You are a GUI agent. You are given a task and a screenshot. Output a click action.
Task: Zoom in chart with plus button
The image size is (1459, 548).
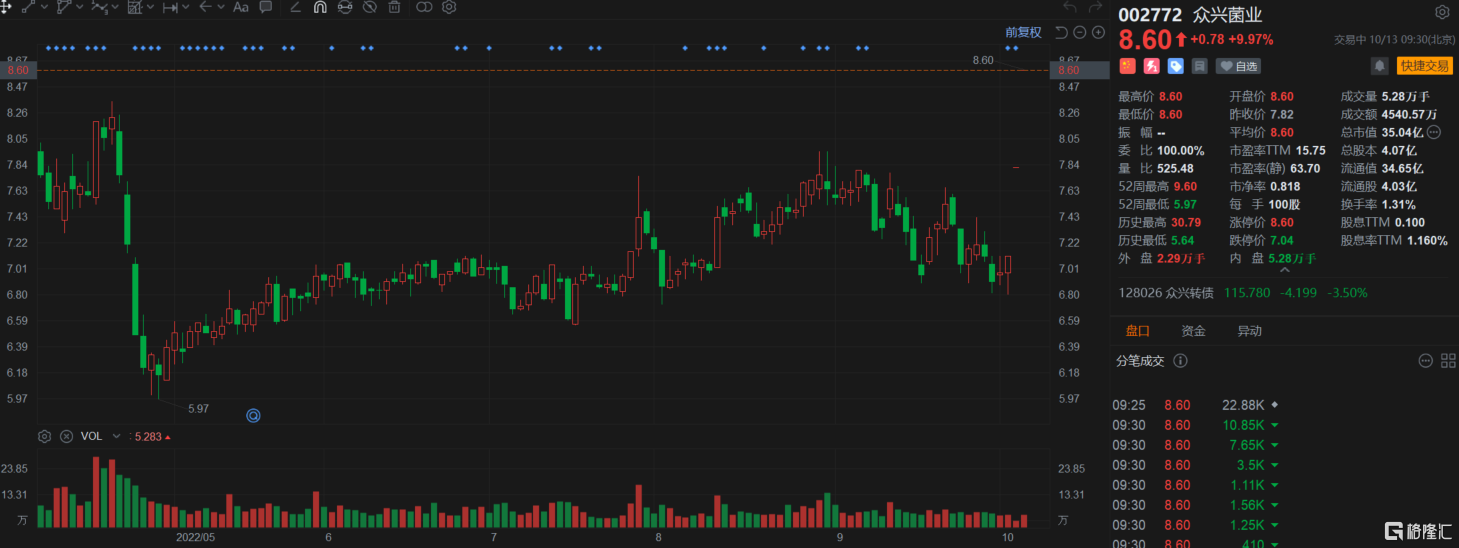click(1097, 32)
